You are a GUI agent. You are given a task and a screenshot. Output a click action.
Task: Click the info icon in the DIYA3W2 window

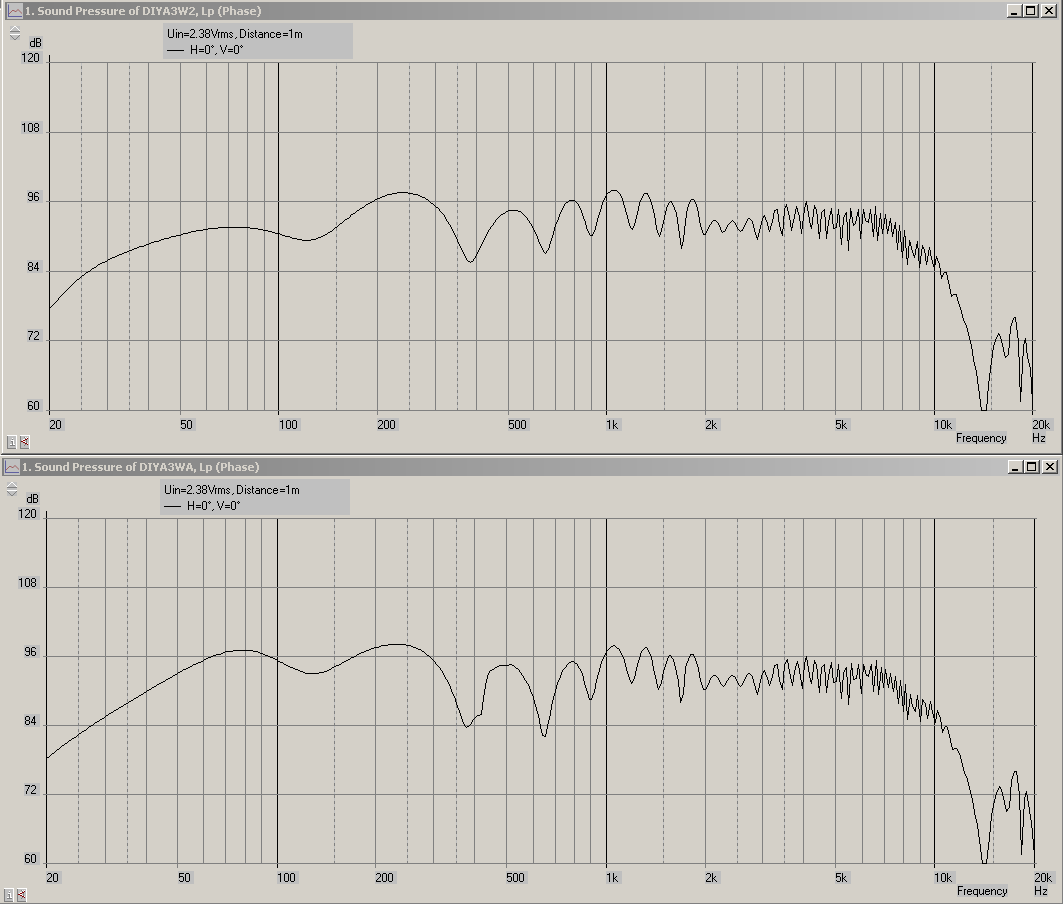tap(12, 442)
